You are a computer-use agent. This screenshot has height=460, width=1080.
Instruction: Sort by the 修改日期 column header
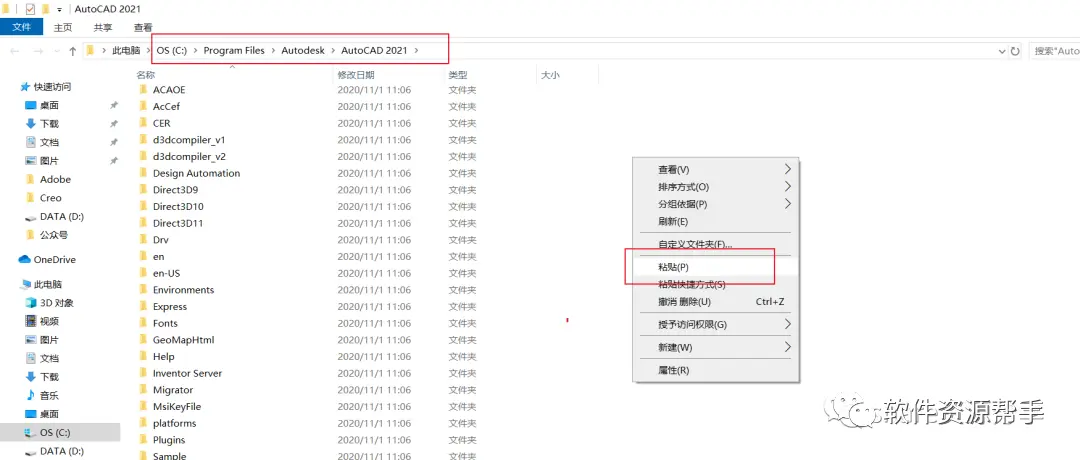point(356,74)
